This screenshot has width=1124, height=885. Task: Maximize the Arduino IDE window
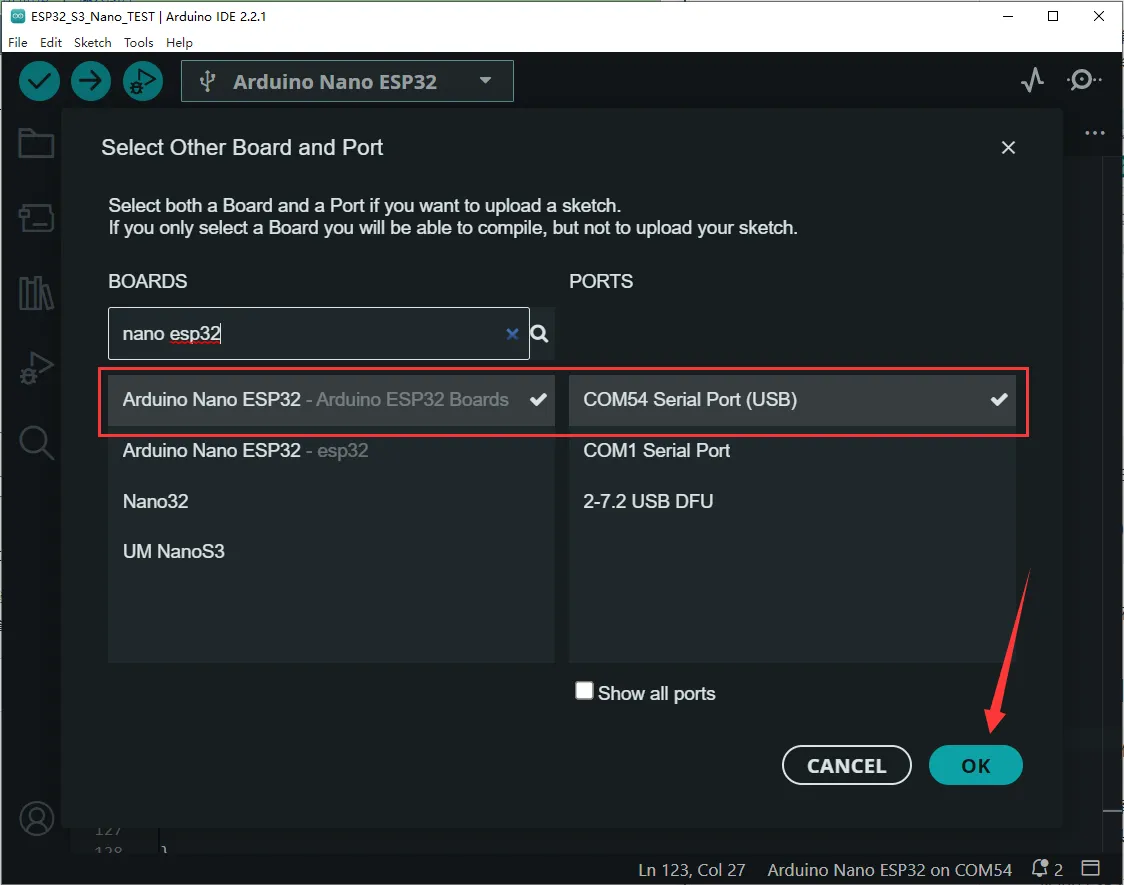(x=1053, y=16)
